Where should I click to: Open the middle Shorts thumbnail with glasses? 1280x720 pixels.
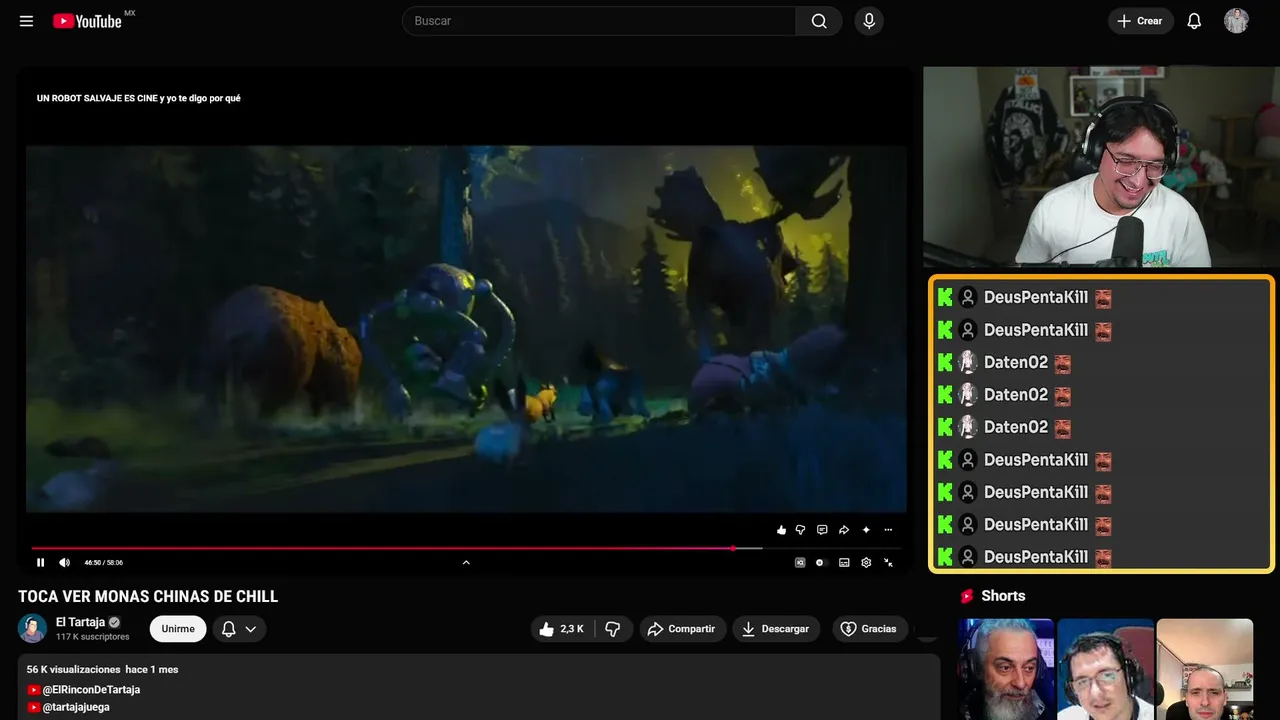click(1105, 669)
